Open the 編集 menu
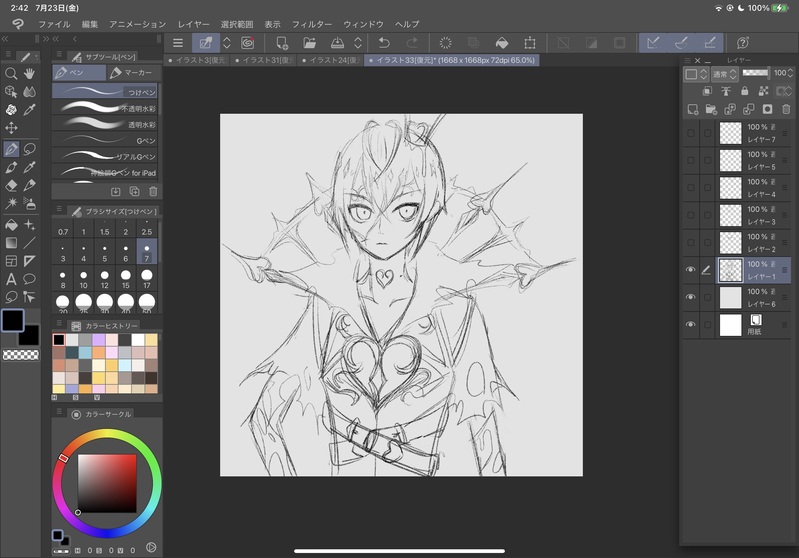 click(x=90, y=24)
